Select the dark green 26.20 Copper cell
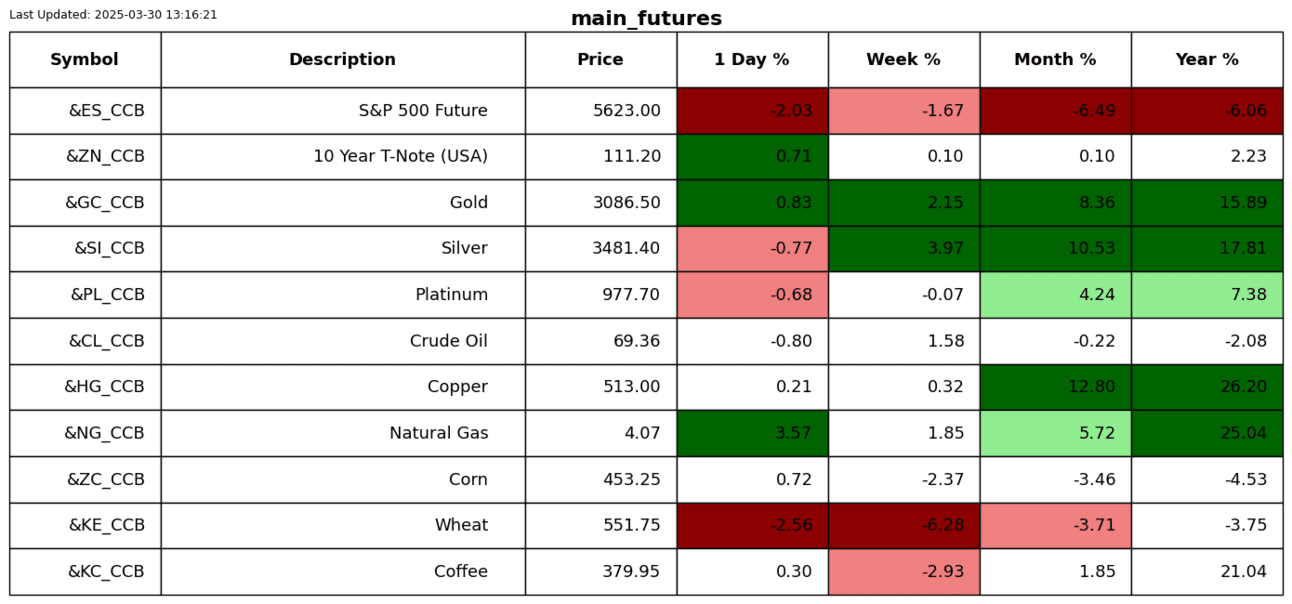 coord(1207,387)
